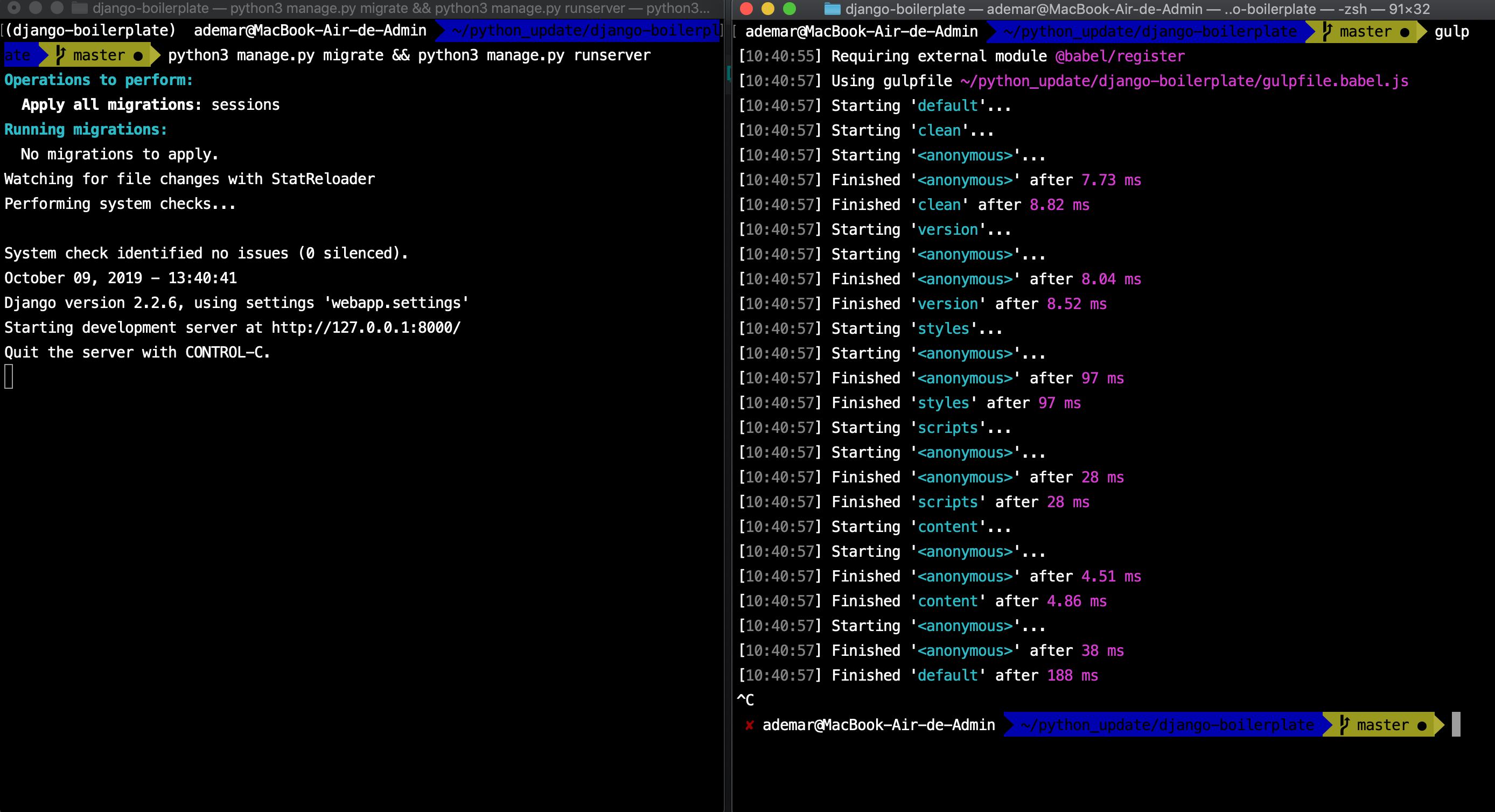Click "Finished 'clean' after 8.82 ms" line
Viewport: 1495px width, 812px height.
(x=913, y=205)
